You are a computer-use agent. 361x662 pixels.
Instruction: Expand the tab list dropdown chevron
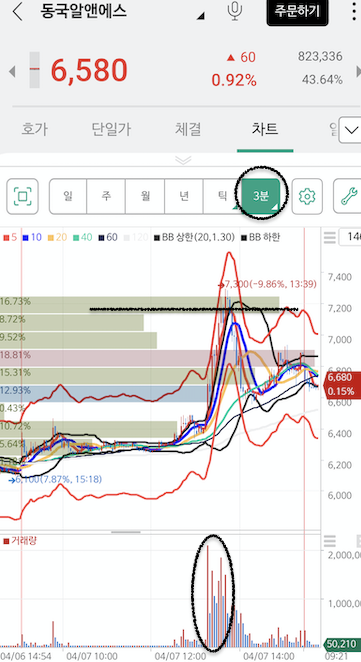point(350,130)
